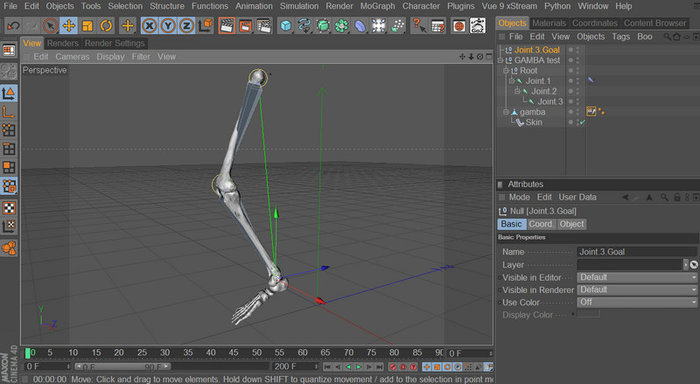Image resolution: width=700 pixels, height=384 pixels.
Task: Click the Render View clapperboard icon
Action: pyautogui.click(x=227, y=26)
